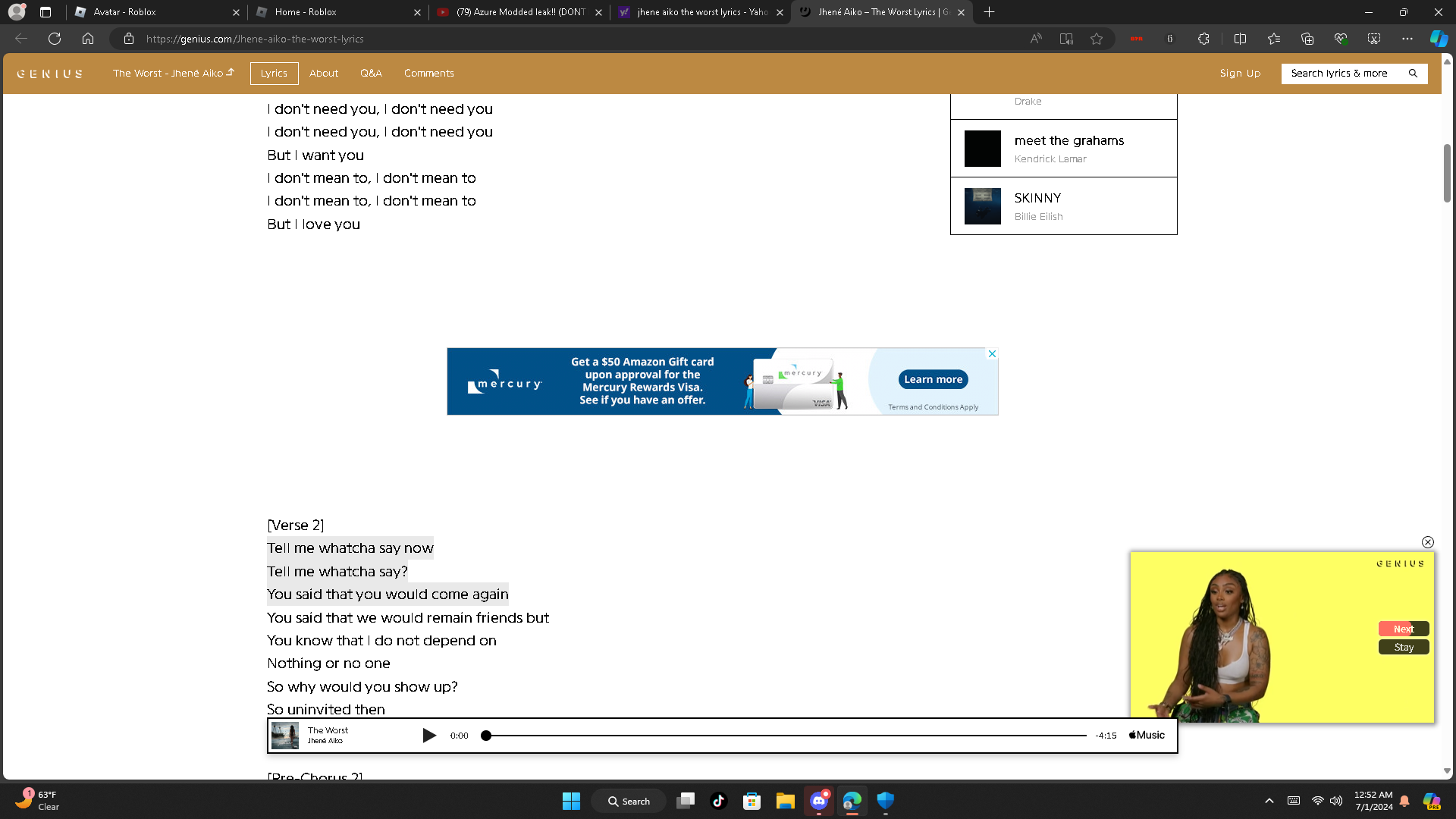
Task: Add this page to favorites with star icon
Action: 1097,39
